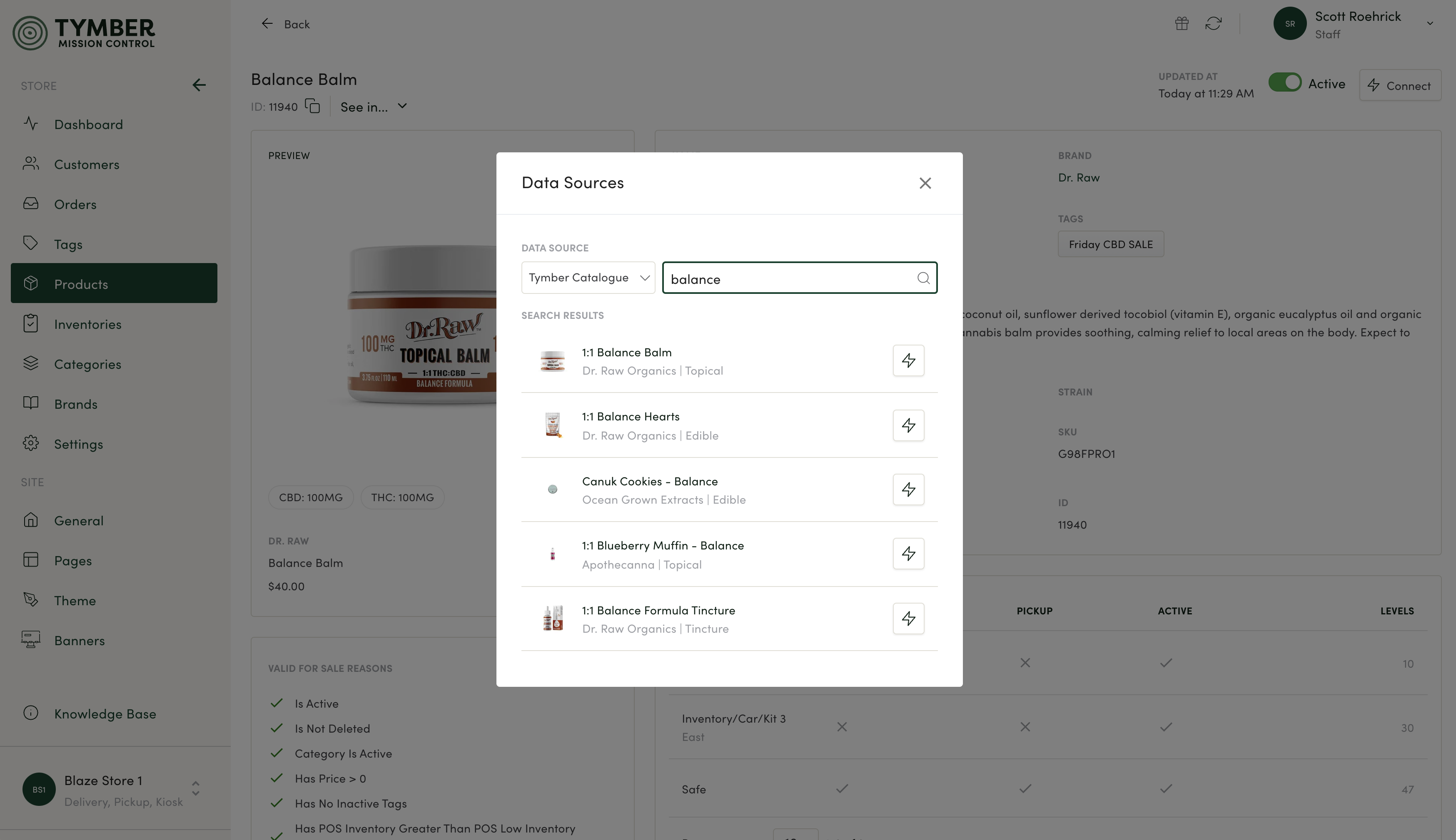The height and width of the screenshot is (840, 1456).
Task: Connect the 1:1 Balance Balm result
Action: pyautogui.click(x=908, y=360)
